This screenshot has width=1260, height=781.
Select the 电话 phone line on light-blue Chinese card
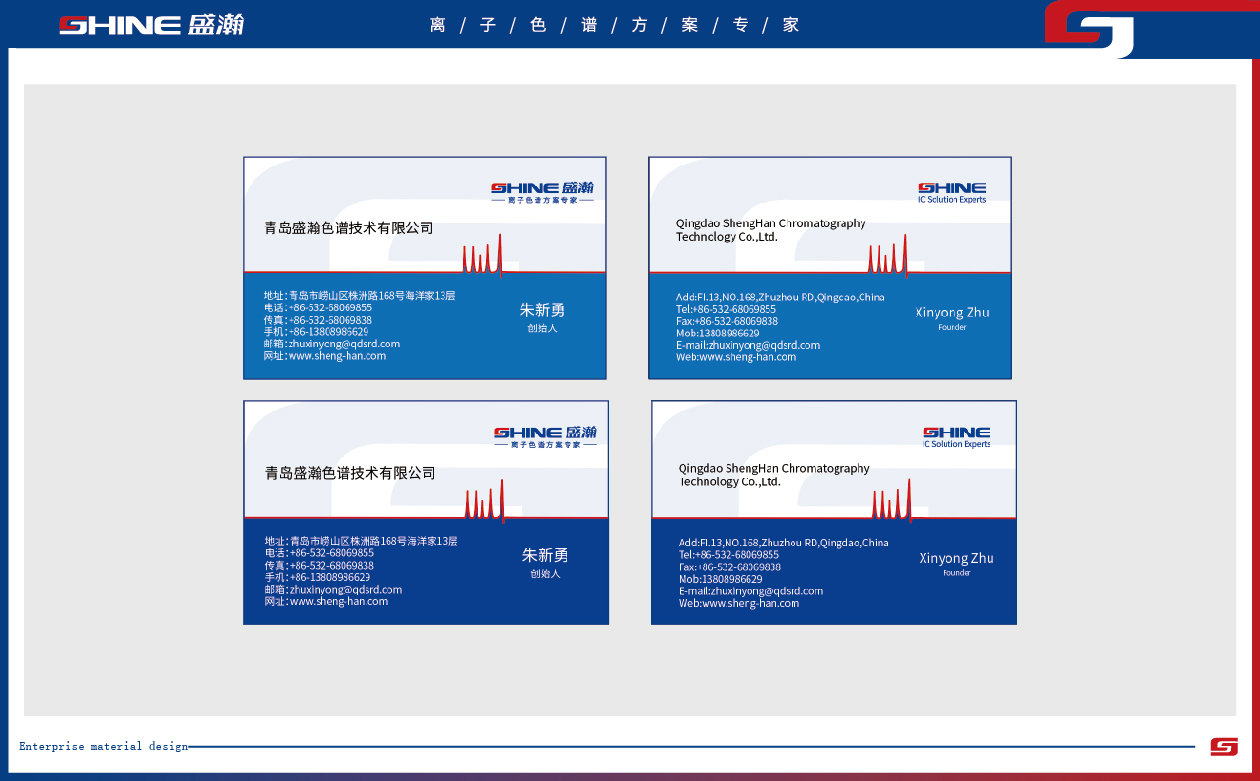pos(318,308)
